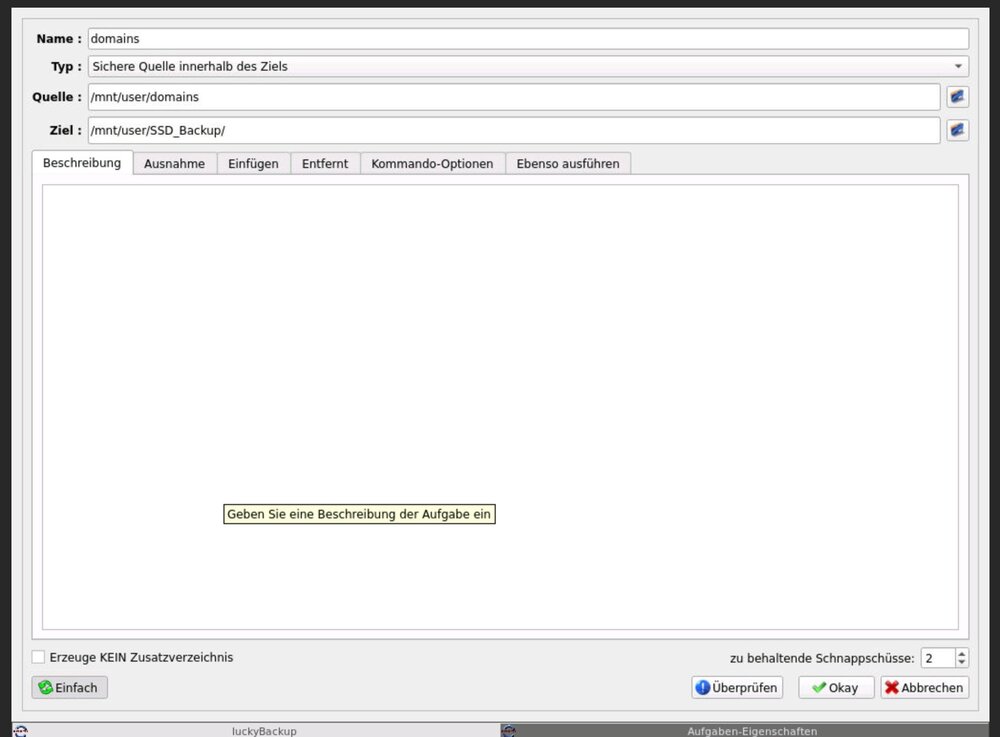
Task: Click the Quelle path field
Action: point(514,97)
